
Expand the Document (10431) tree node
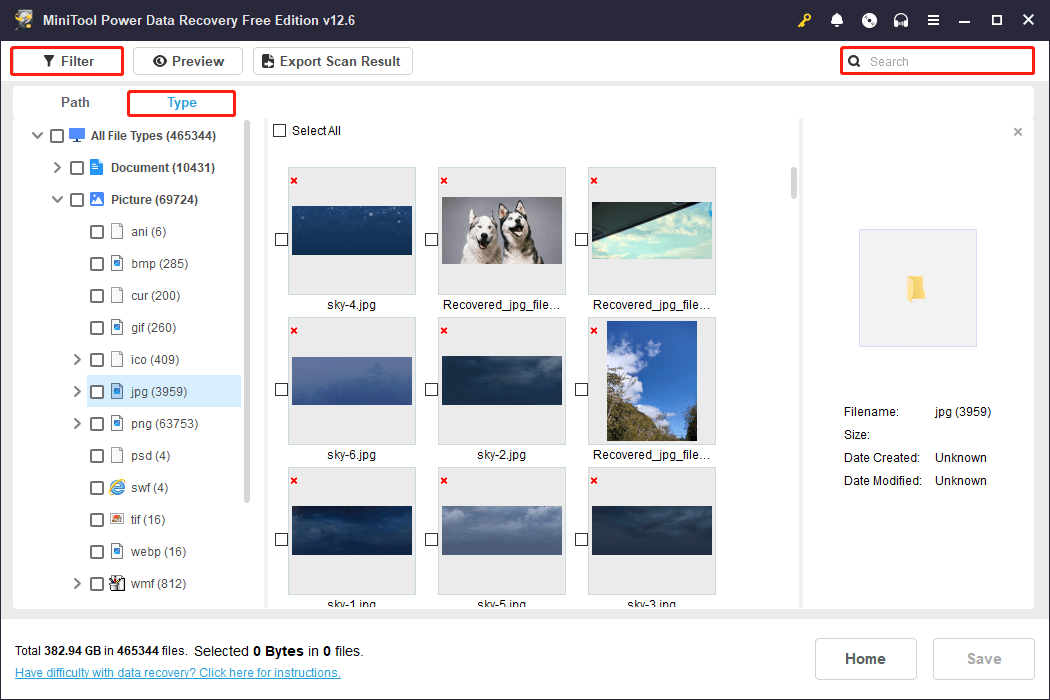click(x=57, y=167)
